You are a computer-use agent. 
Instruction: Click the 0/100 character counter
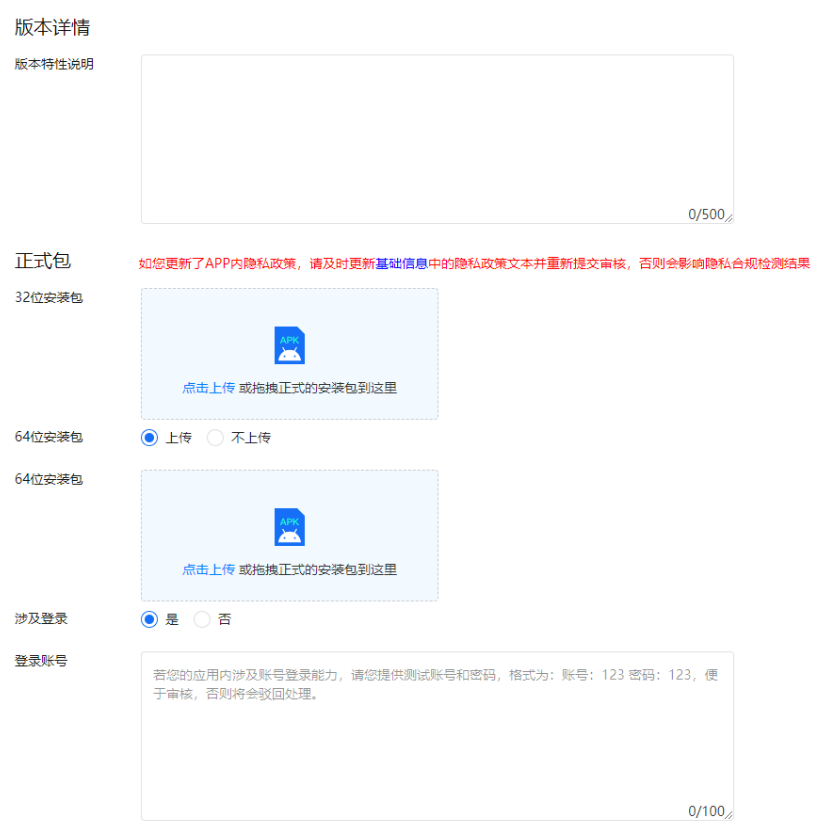click(x=705, y=811)
